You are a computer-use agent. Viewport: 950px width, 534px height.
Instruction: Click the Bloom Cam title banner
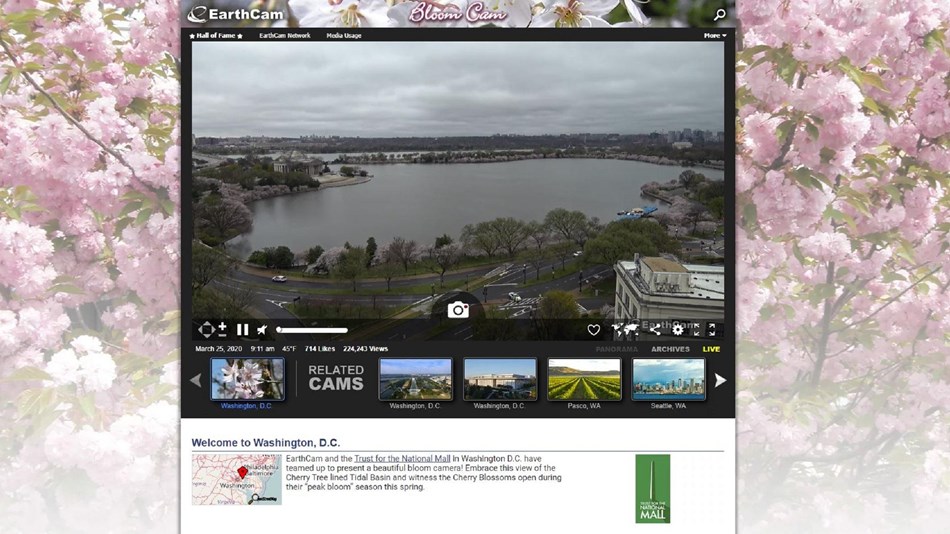click(457, 13)
